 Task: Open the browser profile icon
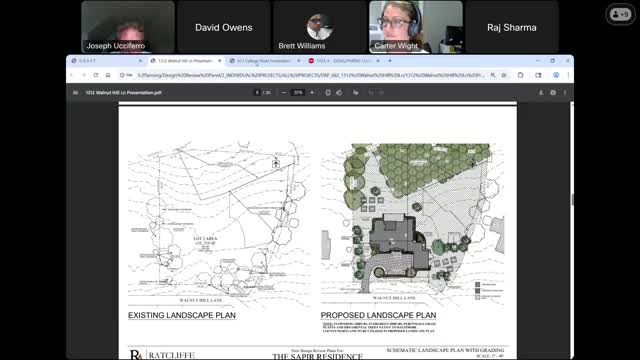(556, 75)
